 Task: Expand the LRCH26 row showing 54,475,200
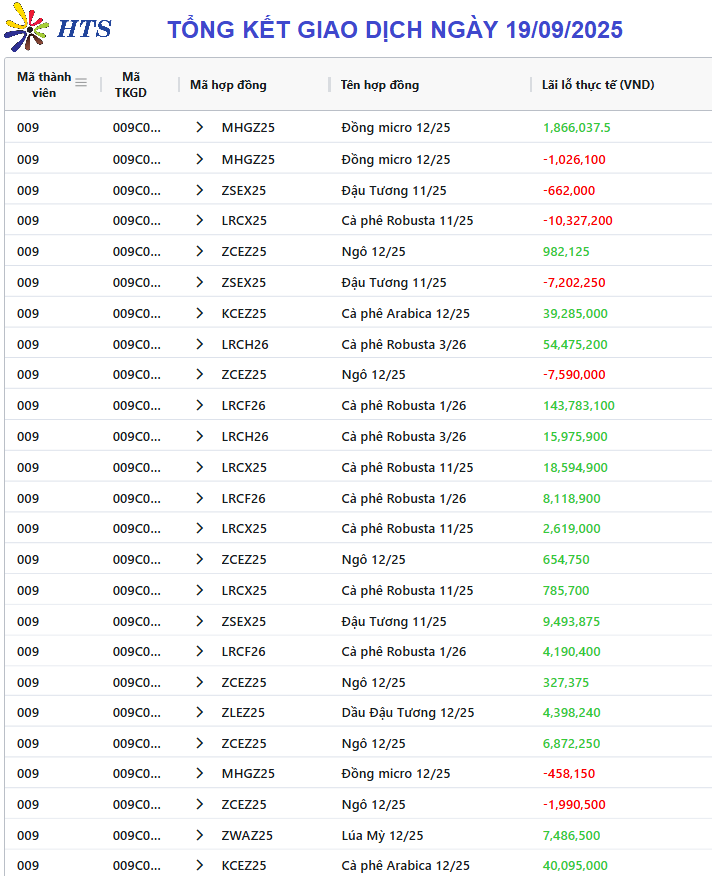coord(200,344)
